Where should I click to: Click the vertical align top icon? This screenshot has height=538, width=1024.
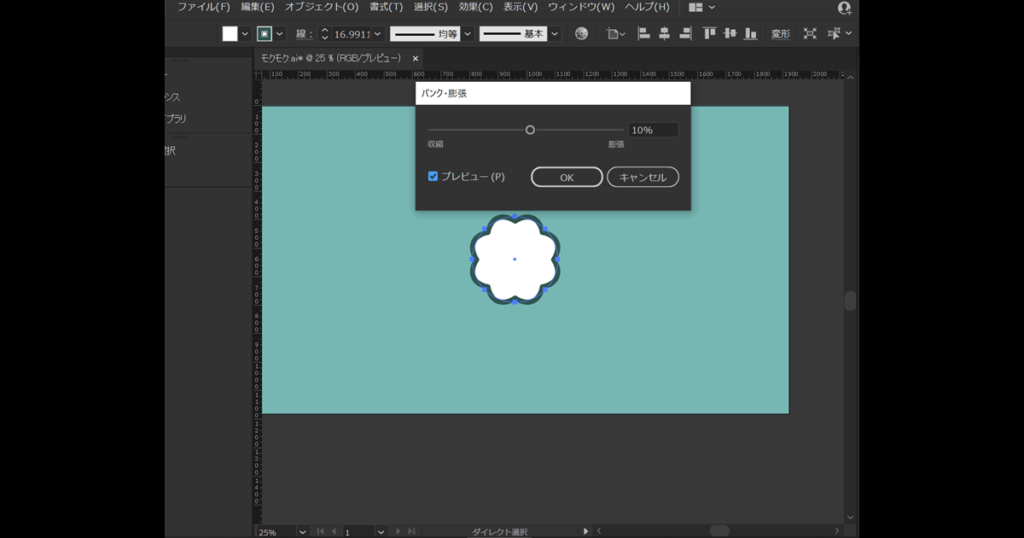(710, 33)
